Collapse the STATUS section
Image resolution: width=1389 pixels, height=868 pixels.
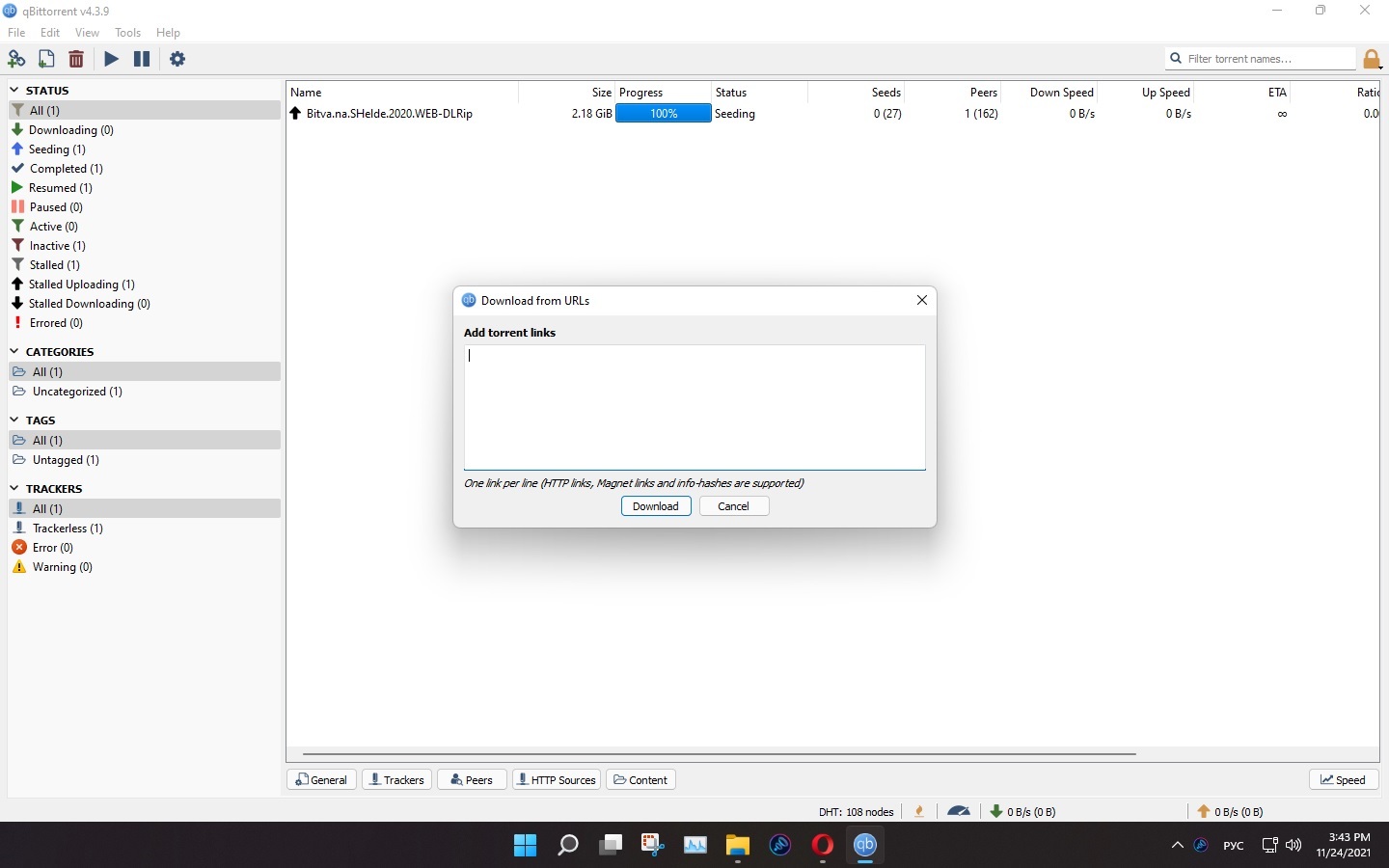pos(14,90)
